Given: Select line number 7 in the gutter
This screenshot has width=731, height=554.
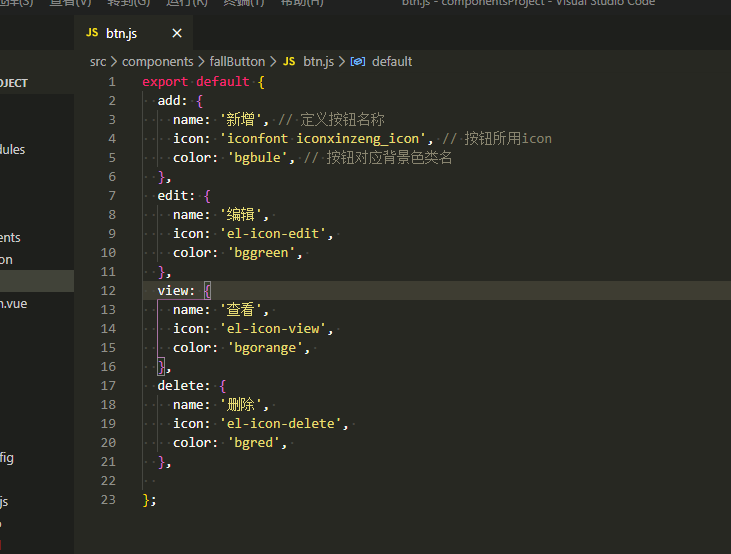Looking at the screenshot, I should [112, 196].
